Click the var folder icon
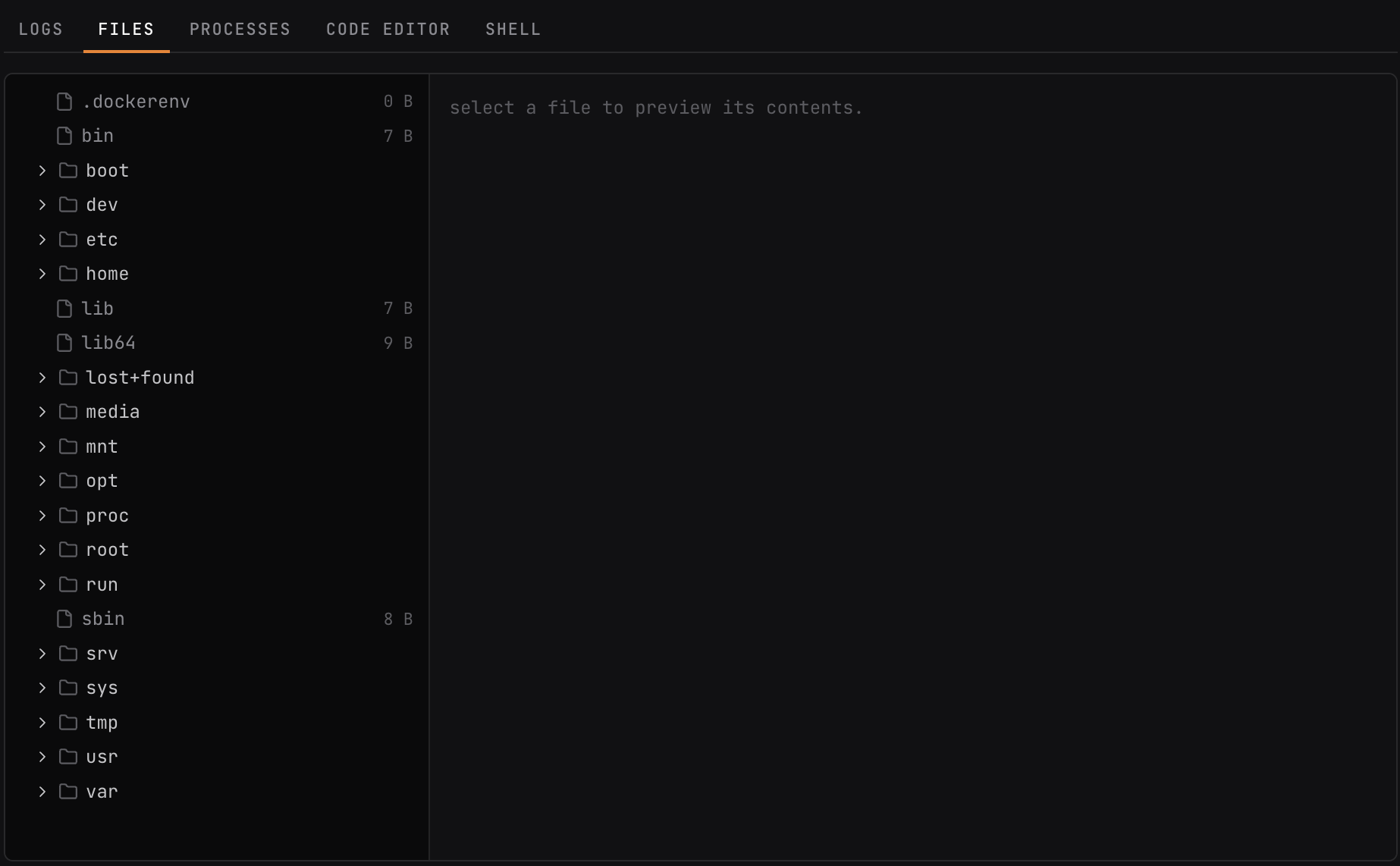1400x866 pixels. point(68,792)
